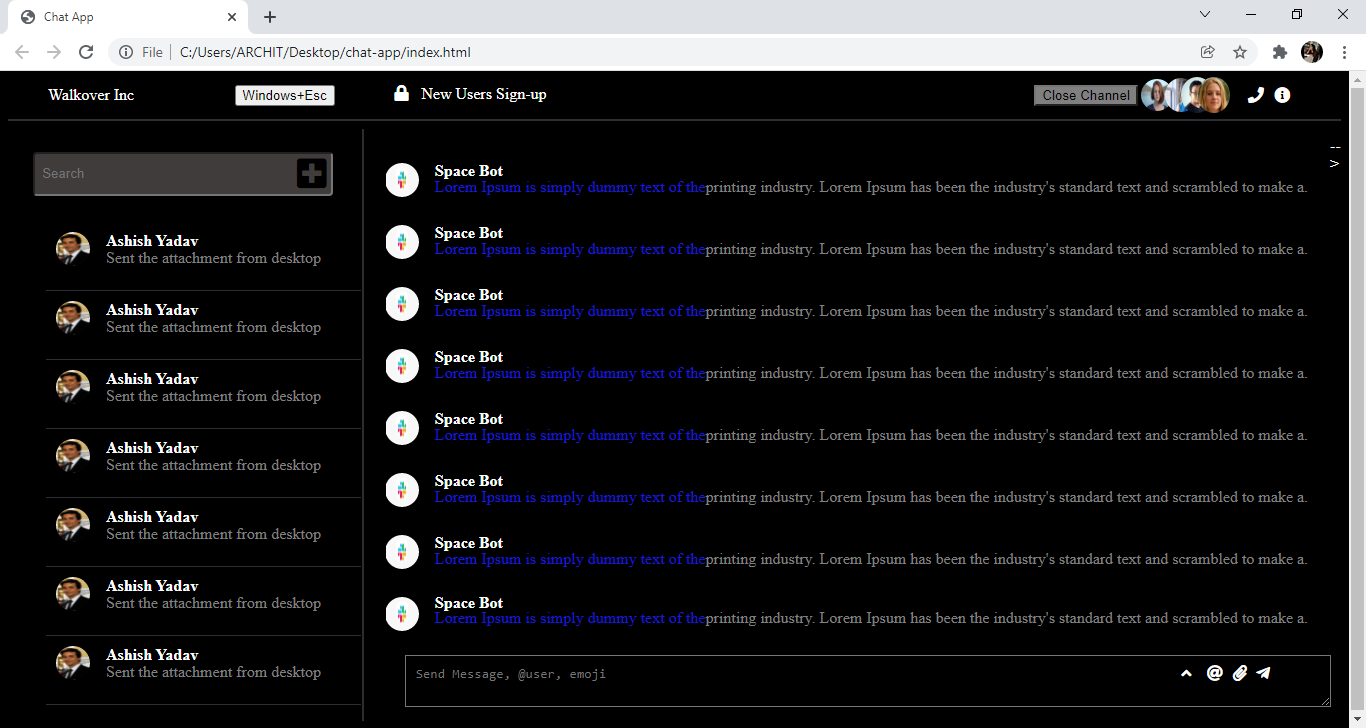Image resolution: width=1366 pixels, height=728 pixels.
Task: View channel info via the info icon
Action: pyautogui.click(x=1282, y=95)
